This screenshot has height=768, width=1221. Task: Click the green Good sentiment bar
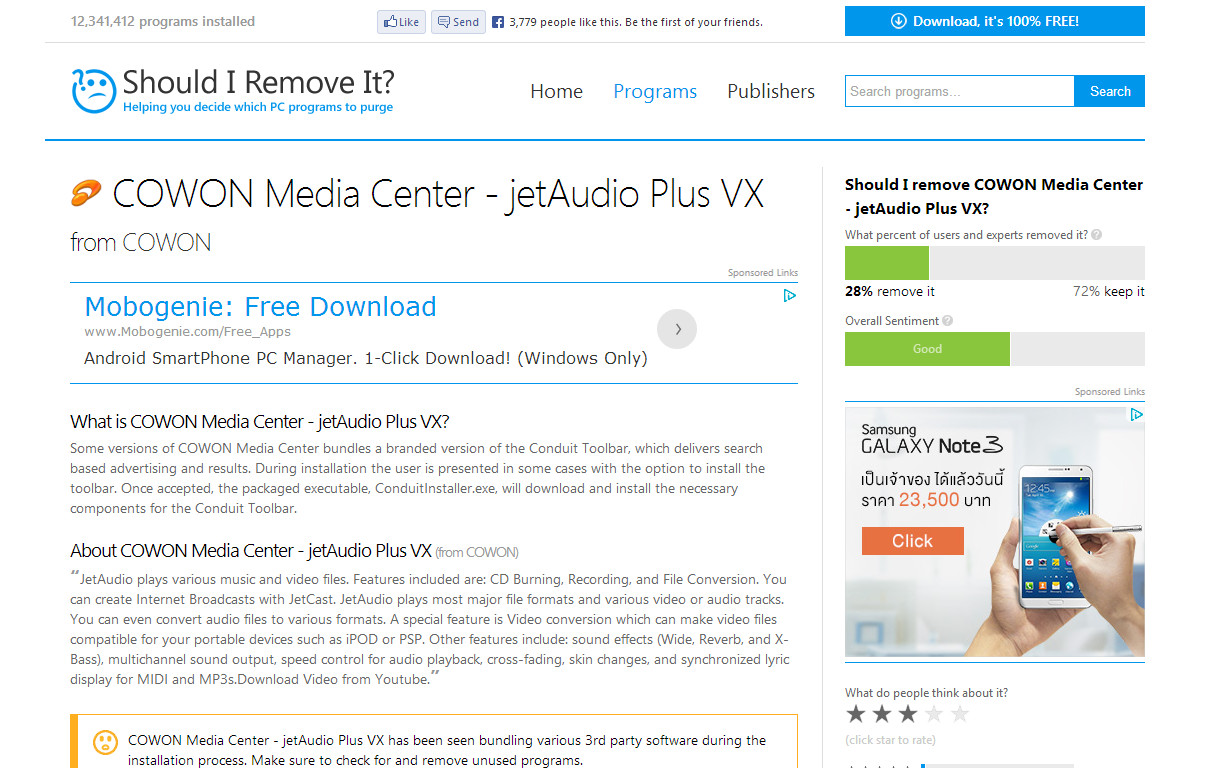[x=927, y=349]
